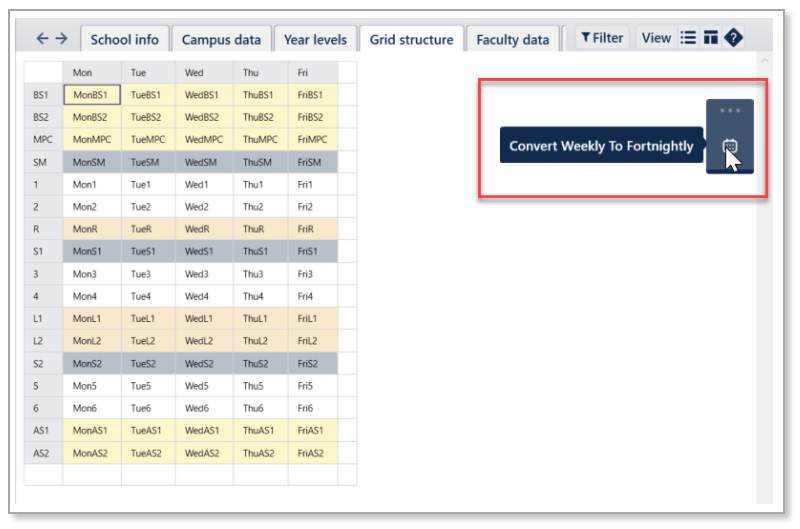800x529 pixels.
Task: Select cell Thu5
Action: click(x=261, y=386)
